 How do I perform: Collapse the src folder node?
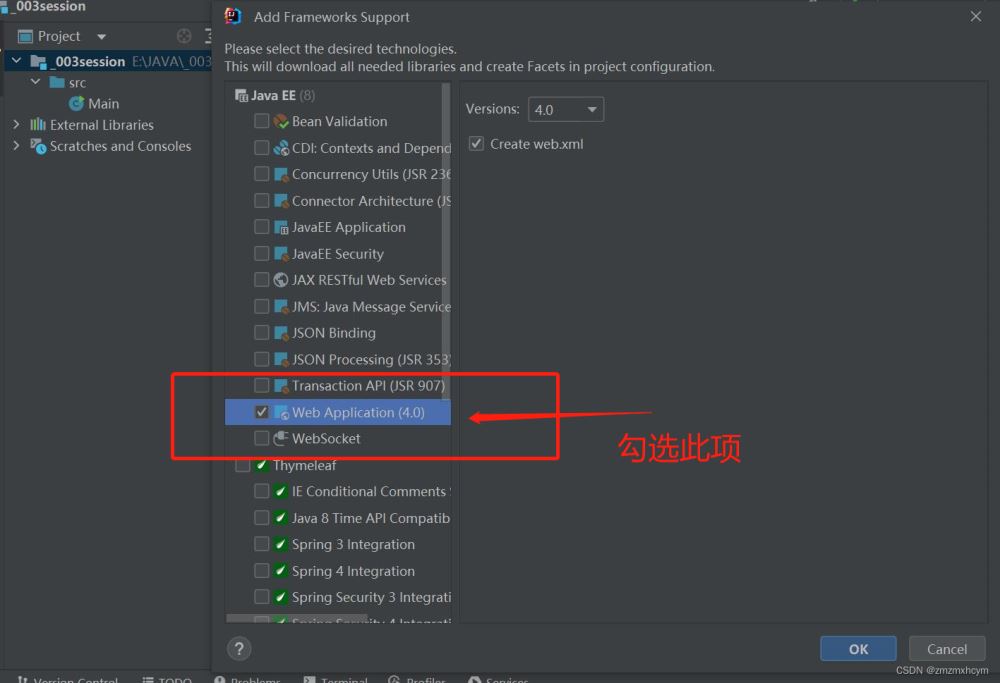[36, 82]
